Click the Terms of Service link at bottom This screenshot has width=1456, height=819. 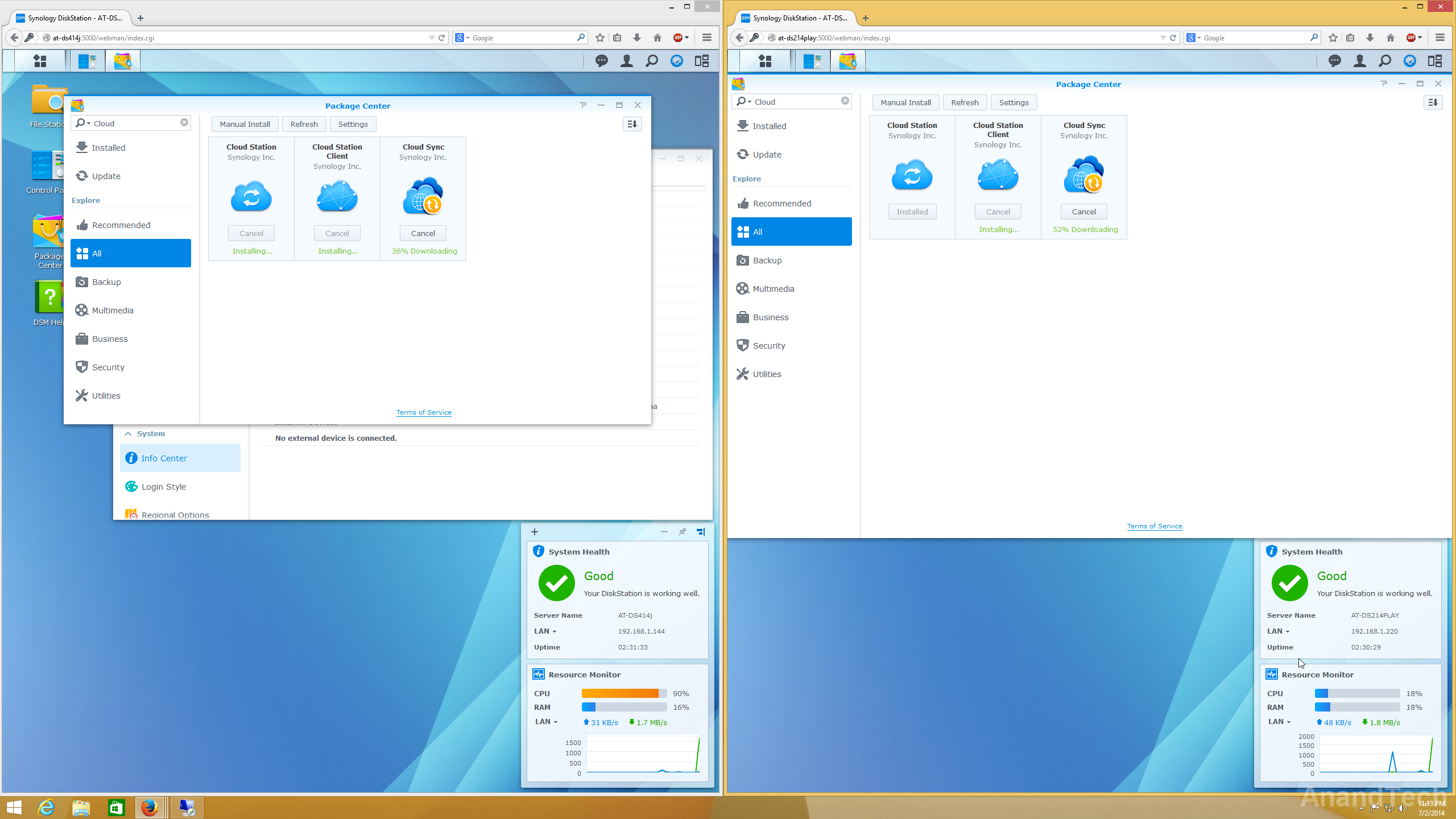pos(423,412)
